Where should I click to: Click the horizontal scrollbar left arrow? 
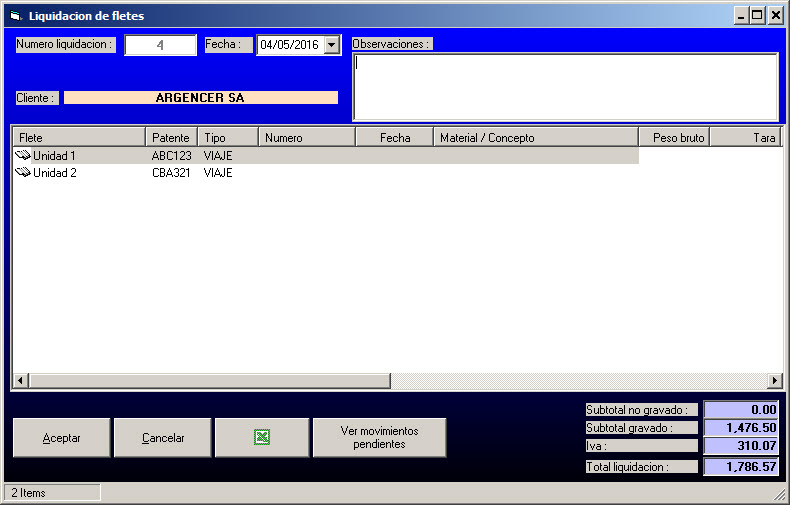(19, 381)
